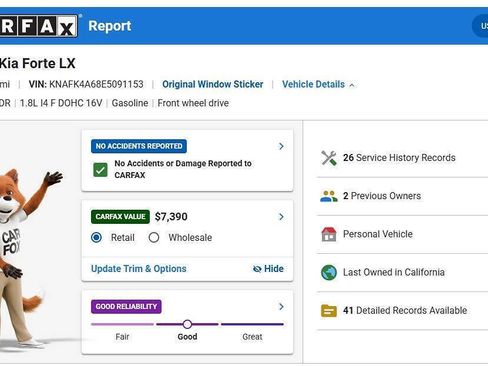
Task: Collapse Vehicle Details with the caret
Action: point(352,85)
